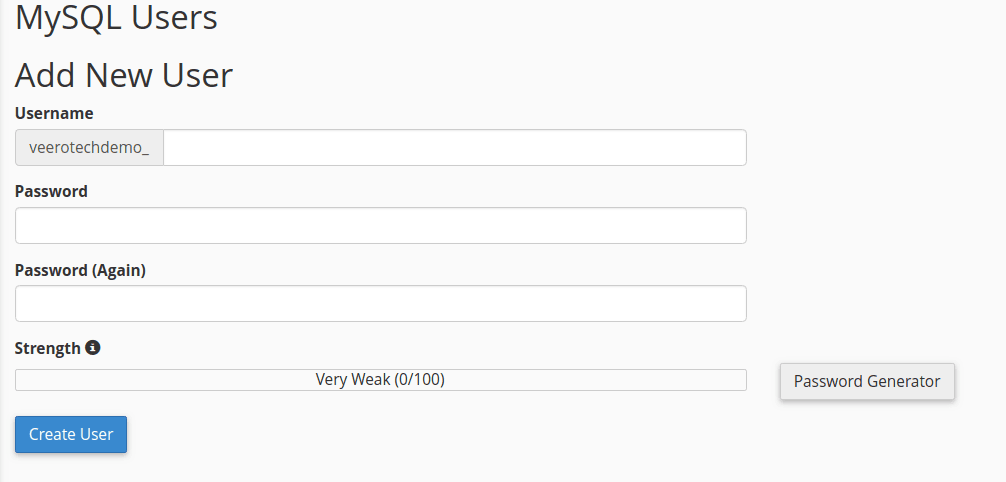Click the Strength info icon

coord(93,348)
